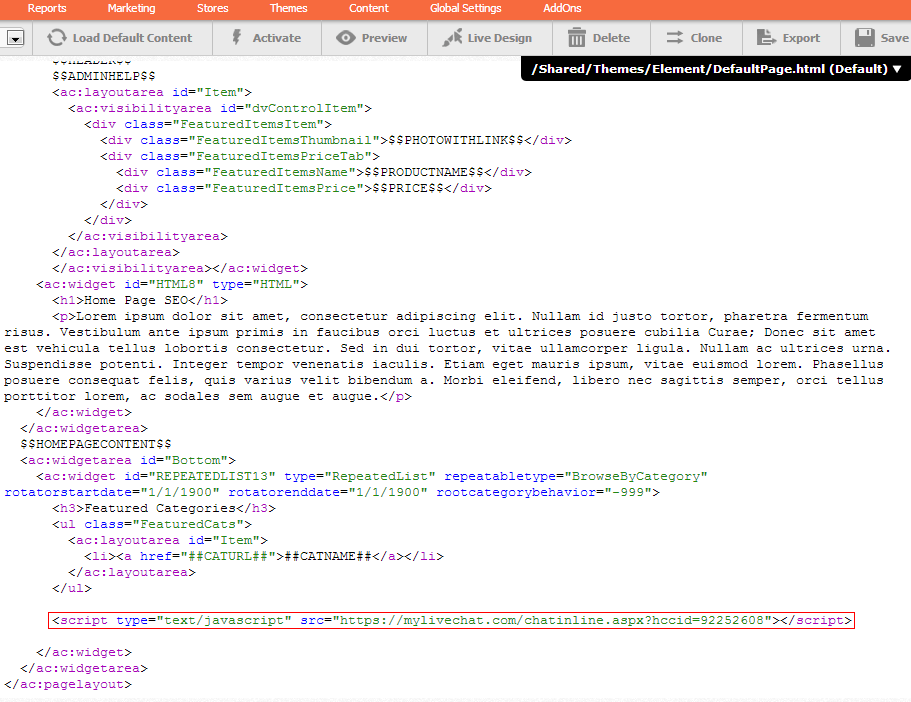Click the AddOns menu

pyautogui.click(x=562, y=8)
